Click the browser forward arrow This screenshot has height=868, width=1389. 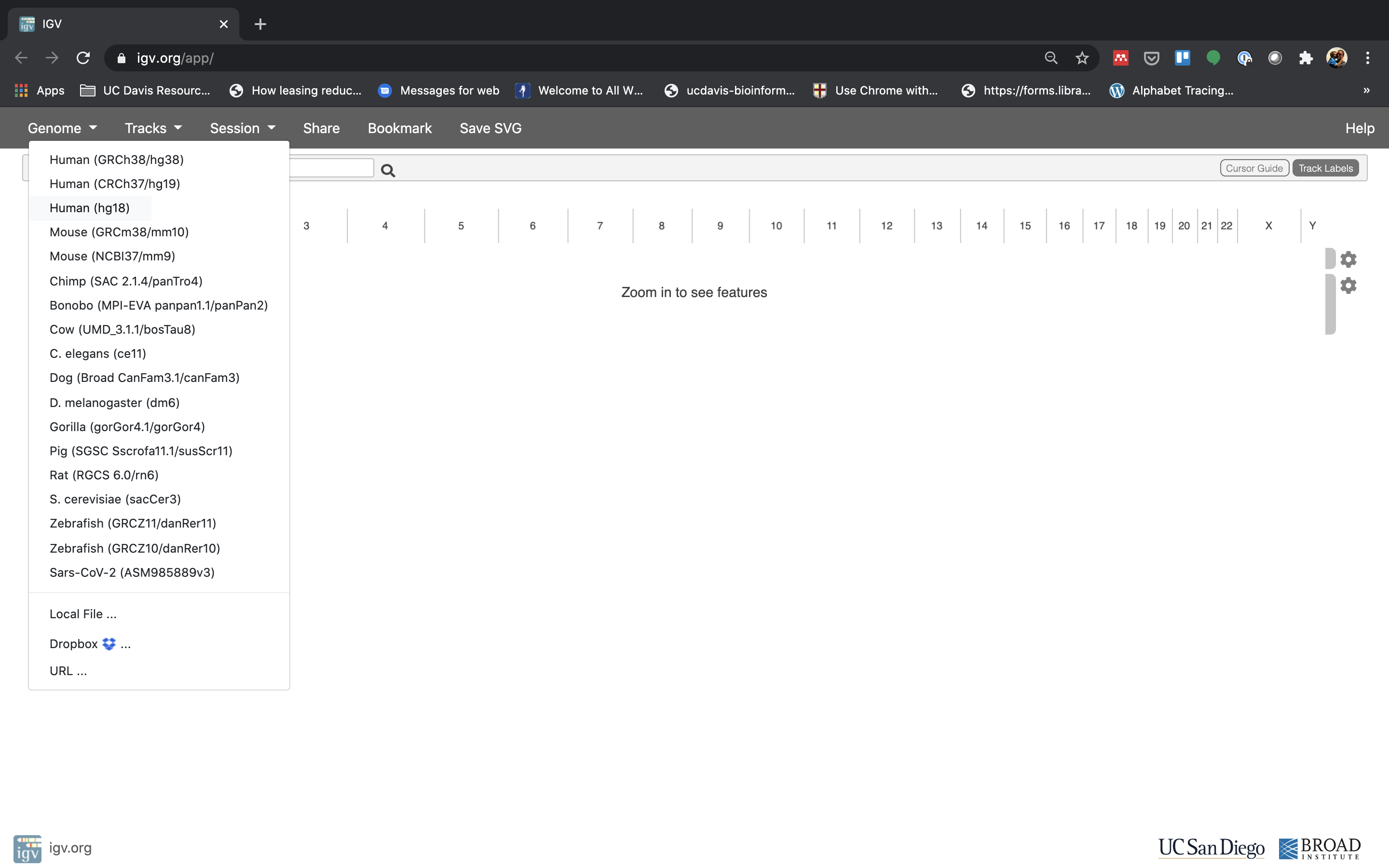tap(52, 58)
